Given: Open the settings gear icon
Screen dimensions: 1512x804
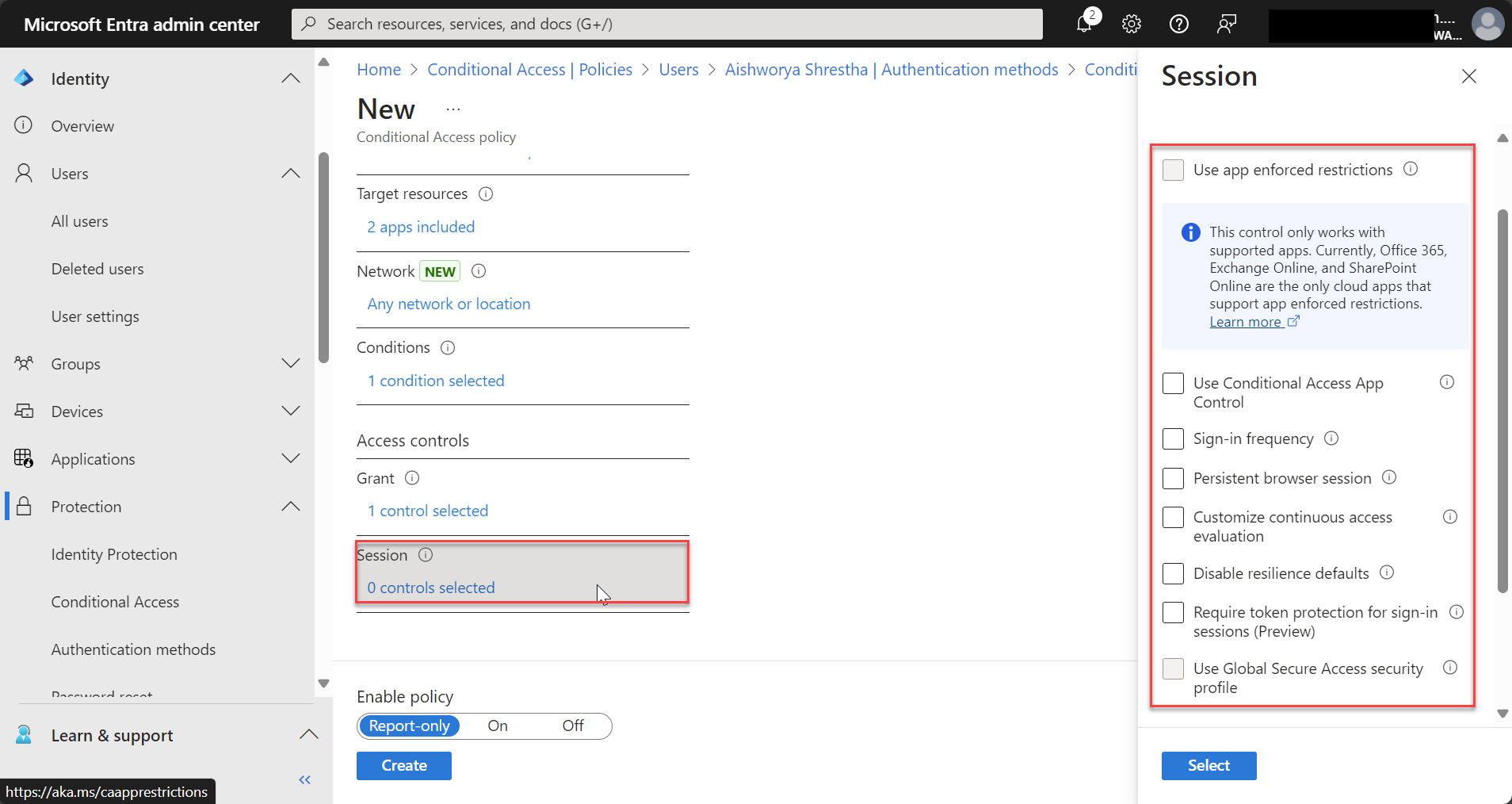Looking at the screenshot, I should [x=1132, y=24].
